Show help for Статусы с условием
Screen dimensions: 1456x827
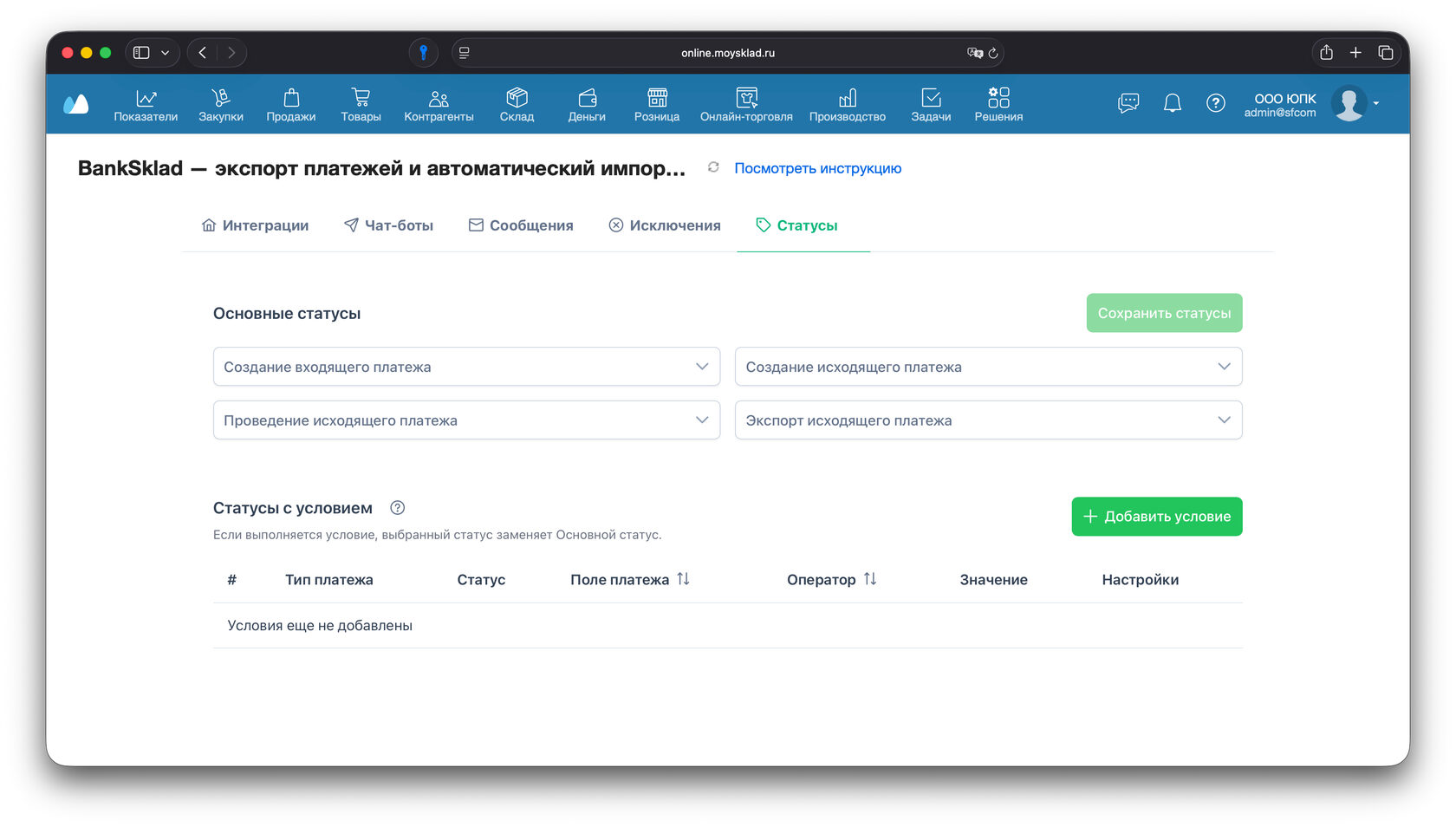[x=398, y=508]
